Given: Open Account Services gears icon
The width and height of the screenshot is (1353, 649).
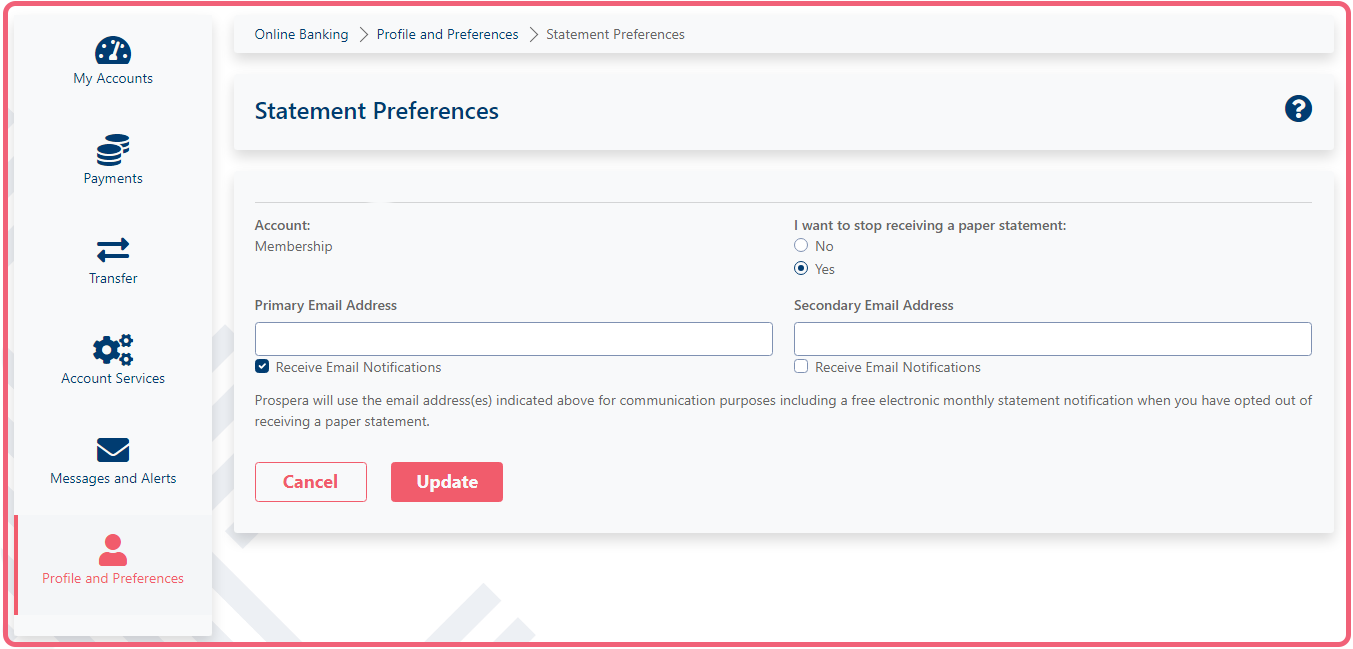Looking at the screenshot, I should click(113, 349).
